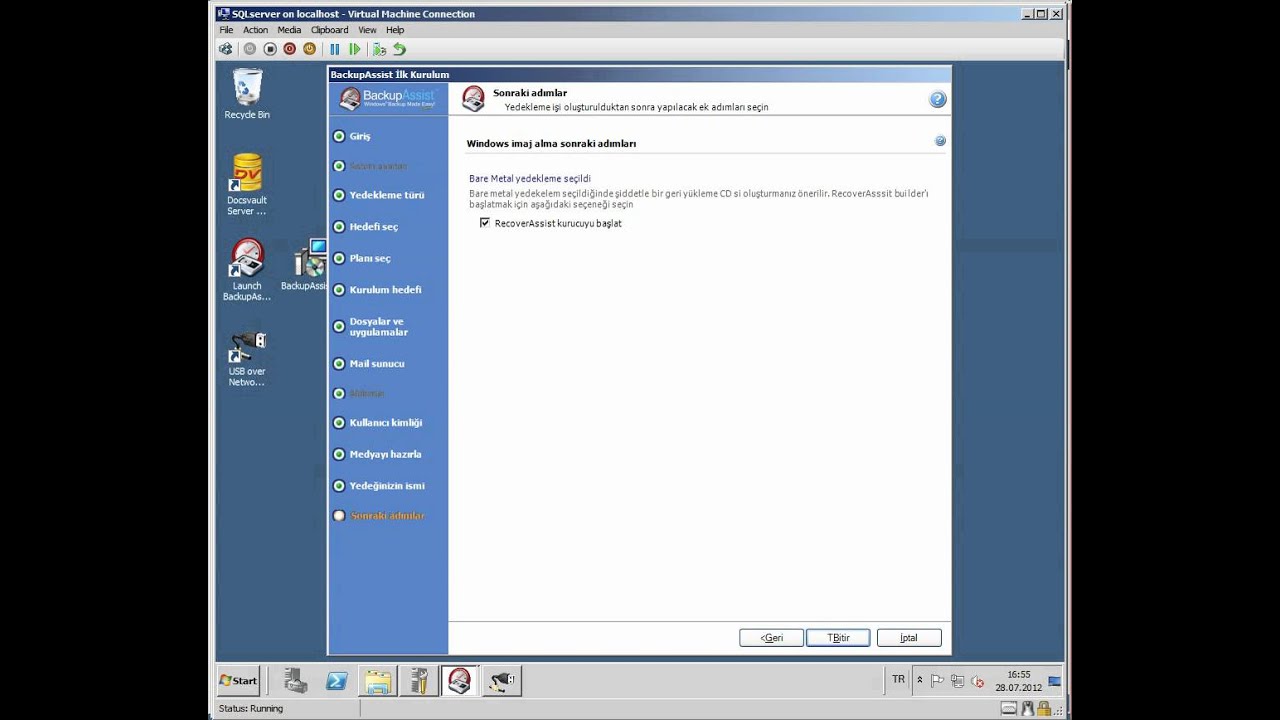Viewport: 1280px width, 720px height.
Task: Show hidden tray icons arrow
Action: (x=920, y=681)
